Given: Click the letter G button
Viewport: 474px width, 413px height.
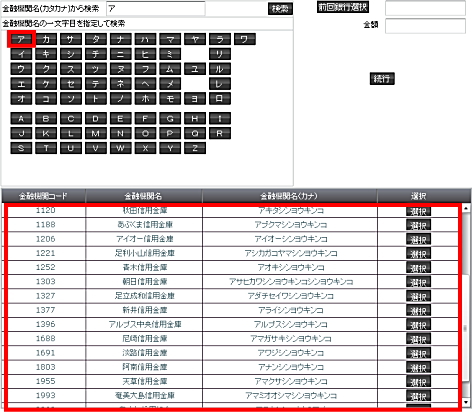Looking at the screenshot, I should point(170,118).
